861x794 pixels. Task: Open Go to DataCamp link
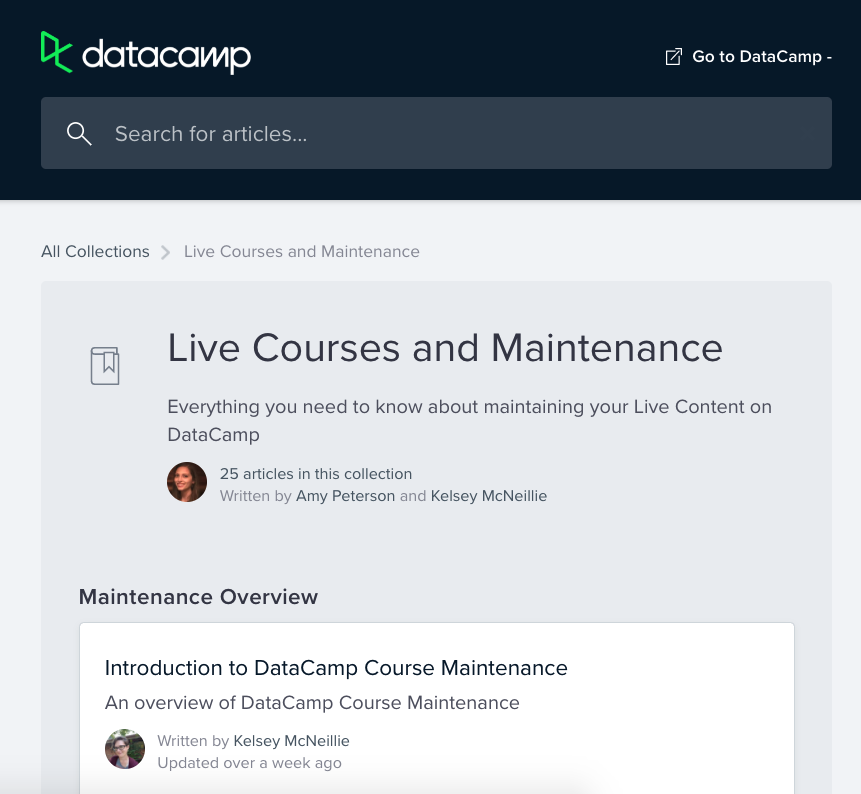[762, 57]
